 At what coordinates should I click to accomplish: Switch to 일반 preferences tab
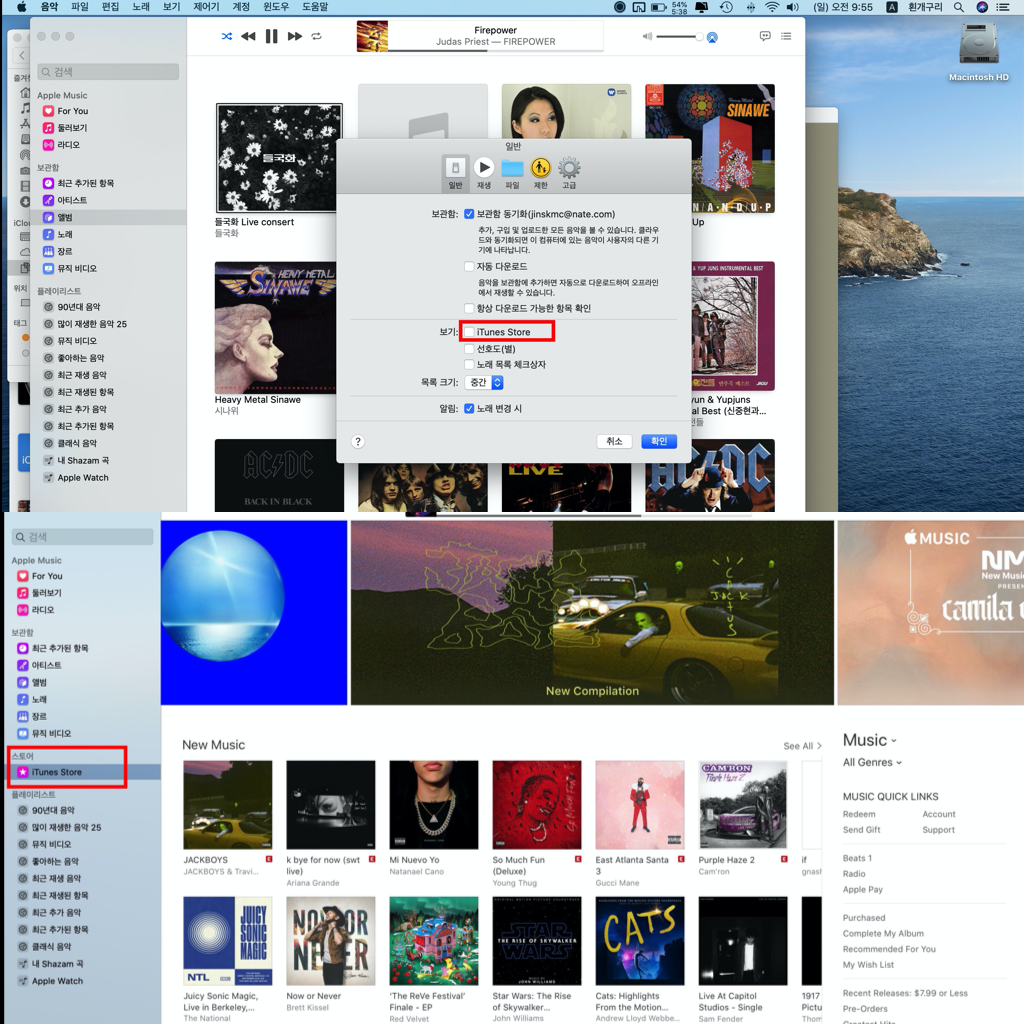(455, 174)
